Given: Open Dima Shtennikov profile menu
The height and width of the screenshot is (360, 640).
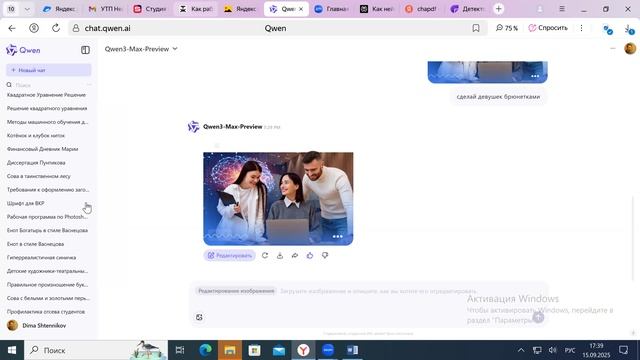Looking at the screenshot, I should click(x=37, y=325).
